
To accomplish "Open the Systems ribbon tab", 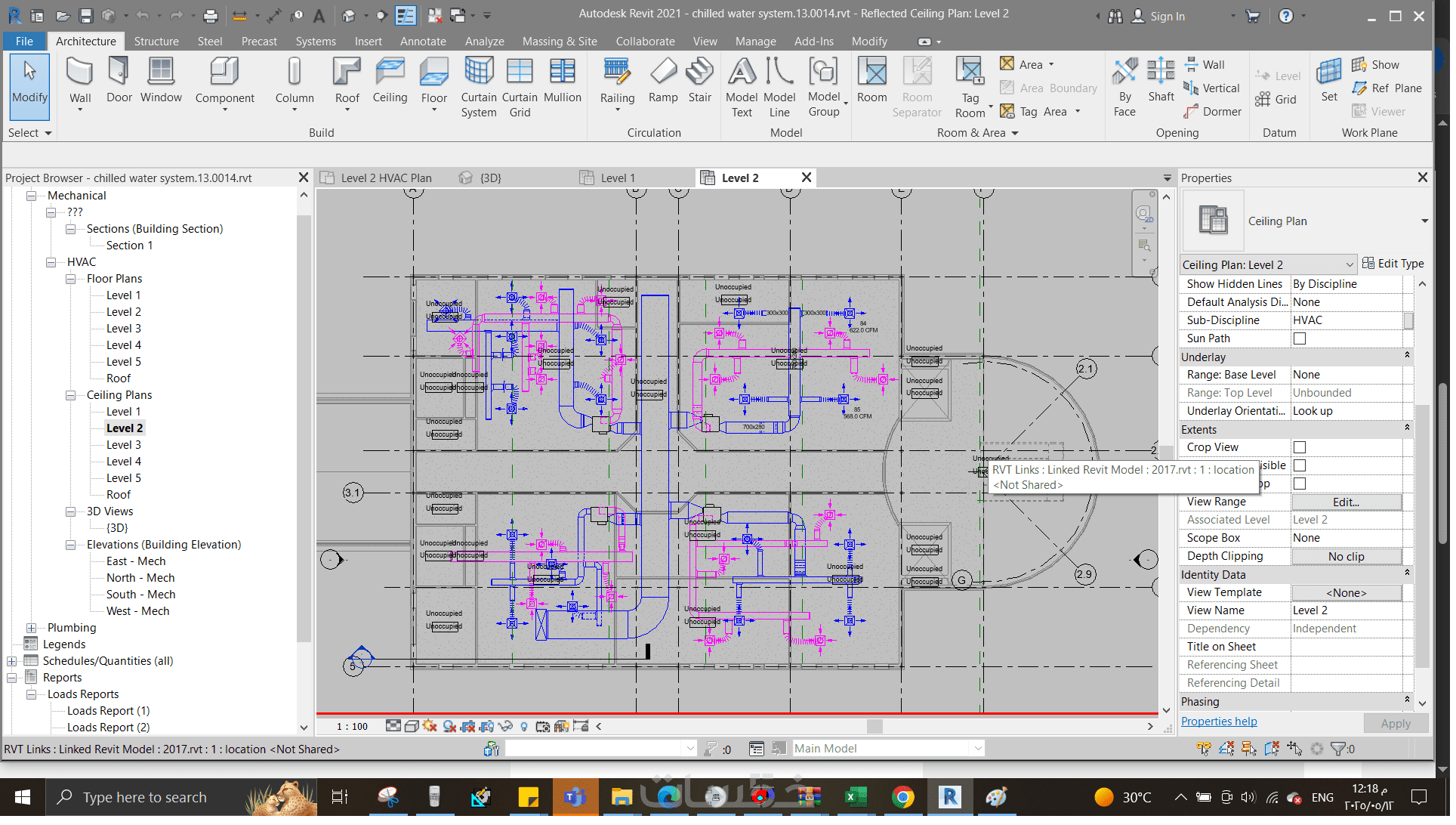I will pyautogui.click(x=316, y=42).
